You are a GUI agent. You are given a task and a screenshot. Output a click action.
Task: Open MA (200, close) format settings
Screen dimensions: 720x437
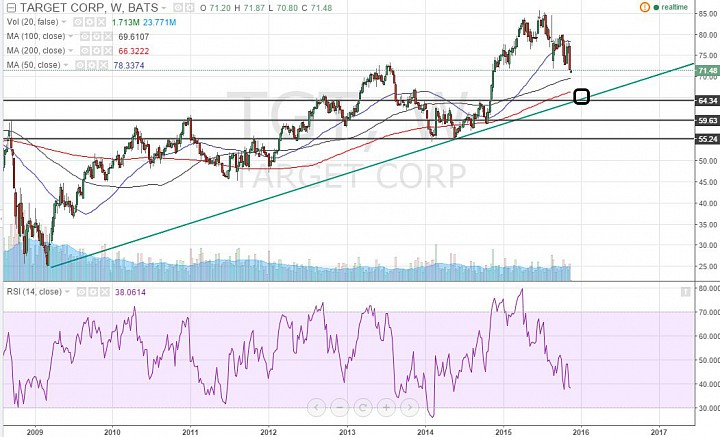point(96,50)
